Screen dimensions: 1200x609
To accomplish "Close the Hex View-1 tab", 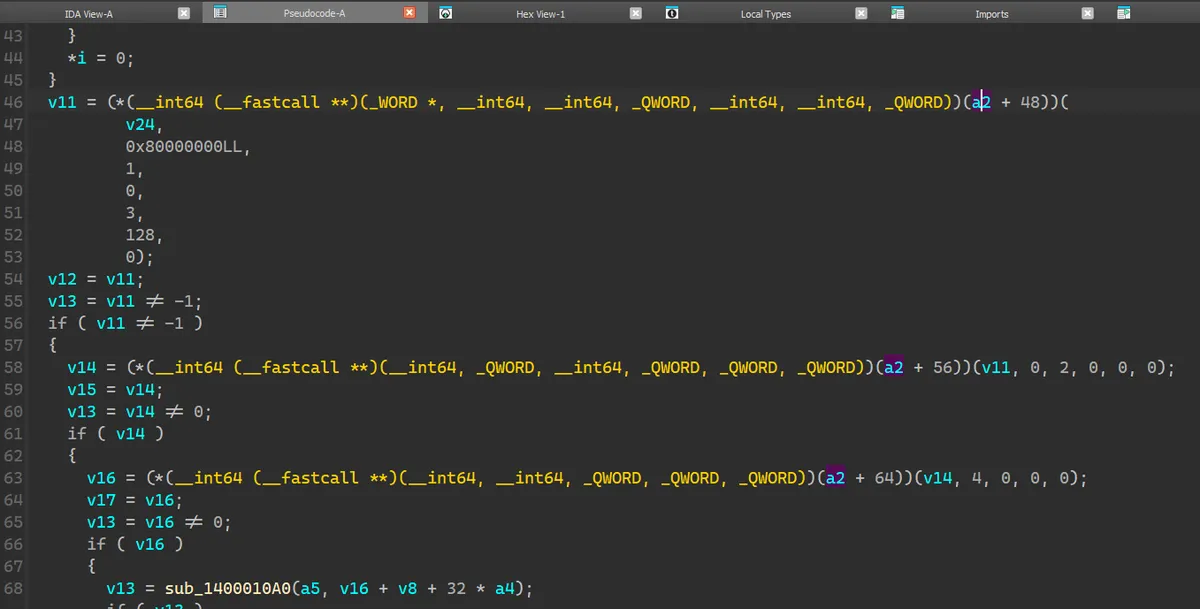I will coord(635,13).
